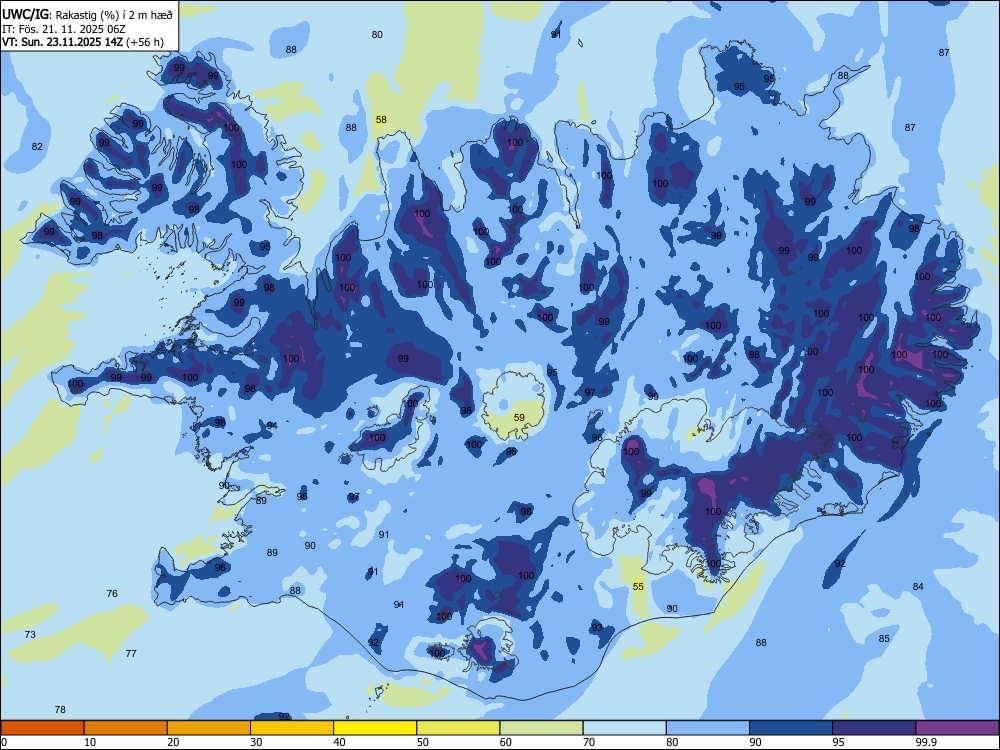1000x750 pixels.
Task: Pick the 50–60 yellow-green legend swatch
Action: [x=459, y=728]
